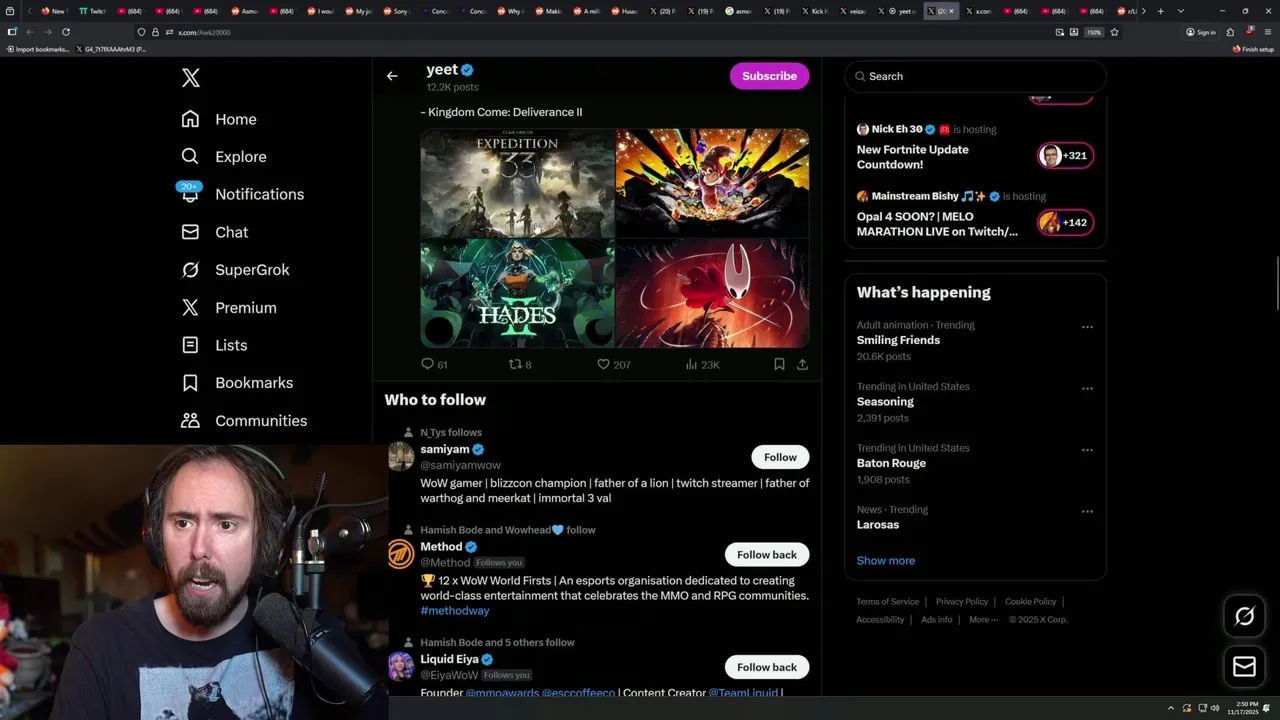Select the Explore menu item
The image size is (1280, 720).
click(241, 157)
